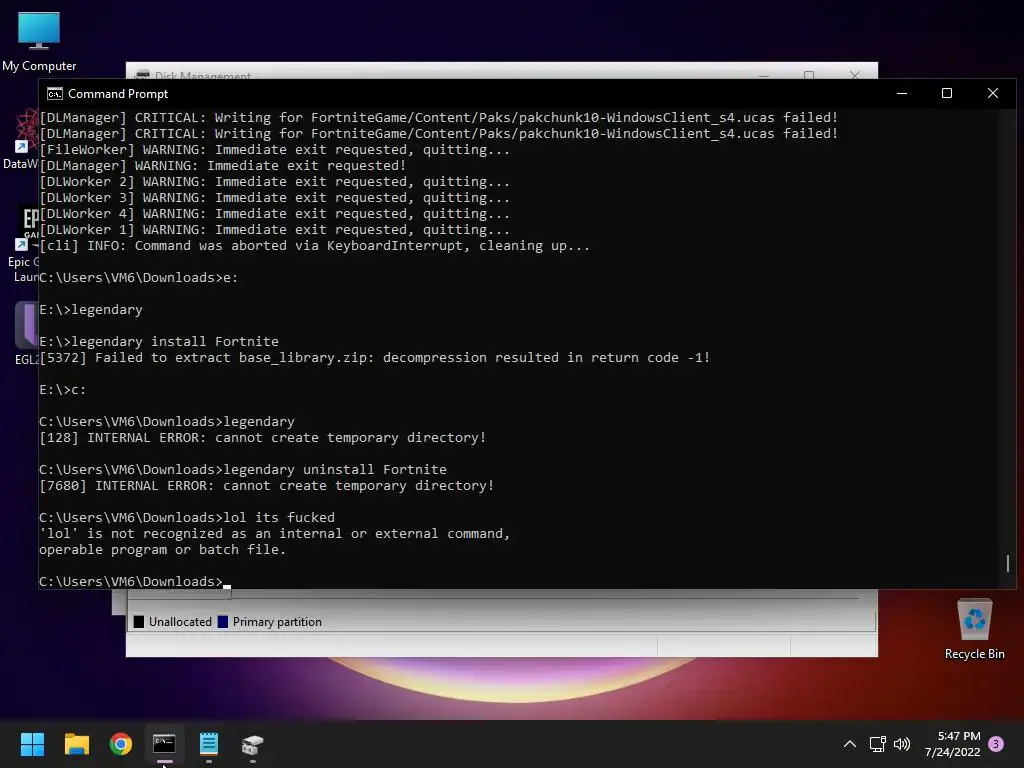Show hidden system tray icons
The image size is (1024, 768).
850,744
